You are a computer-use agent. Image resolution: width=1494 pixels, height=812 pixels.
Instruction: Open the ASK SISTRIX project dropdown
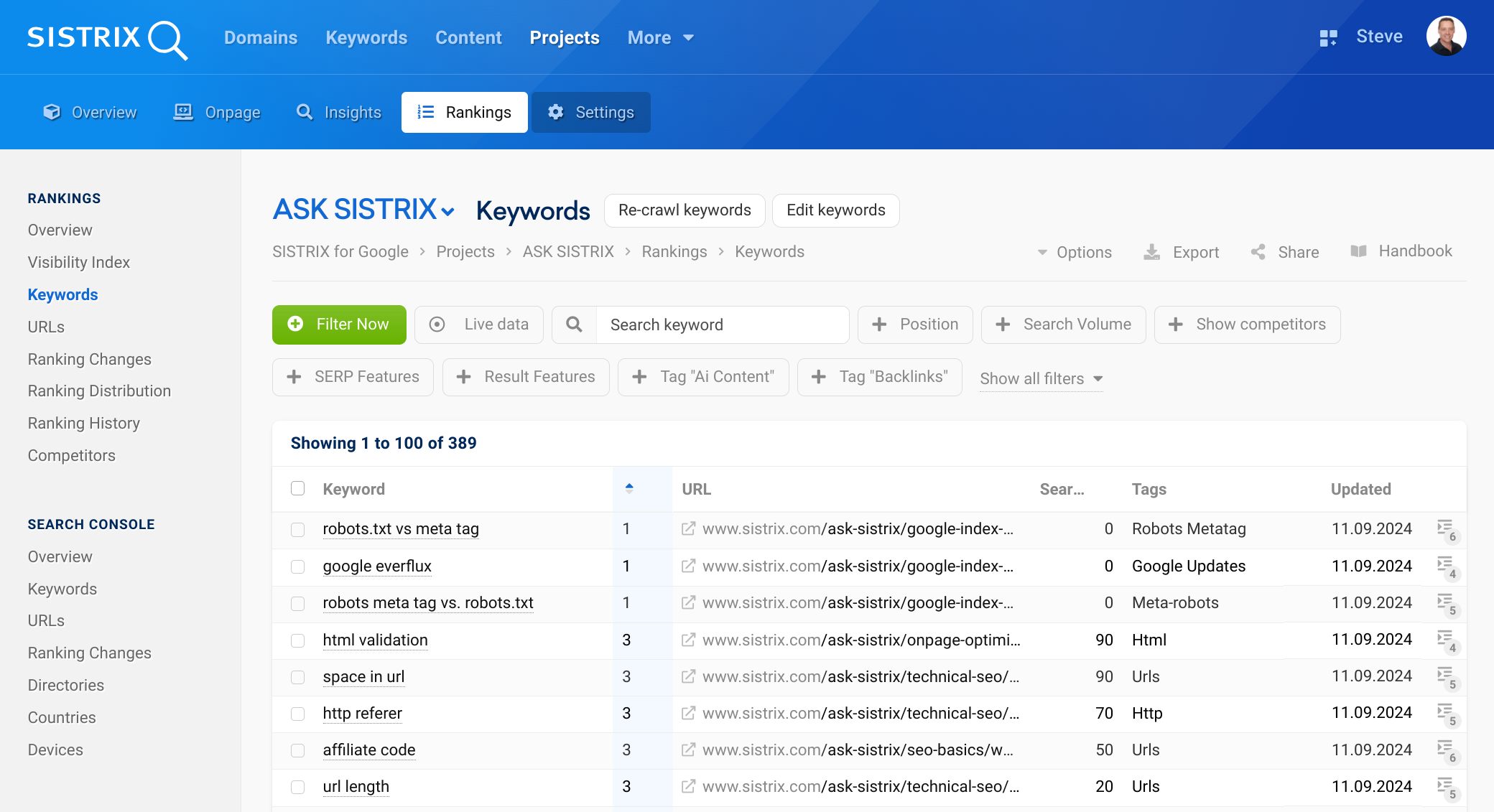tap(364, 210)
